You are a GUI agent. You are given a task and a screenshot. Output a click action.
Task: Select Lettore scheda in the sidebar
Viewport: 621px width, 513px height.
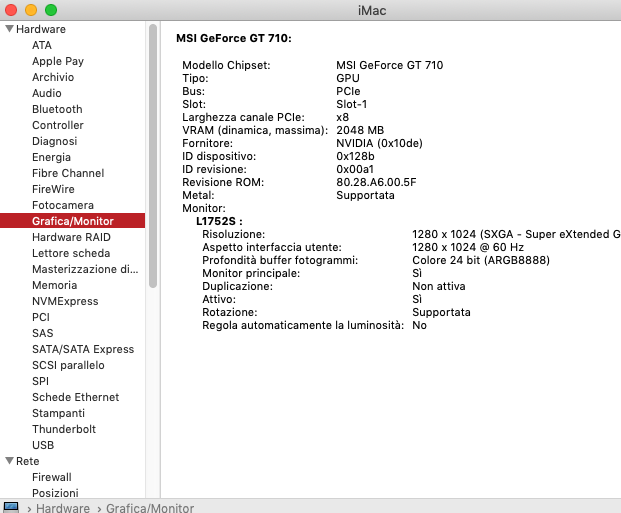(x=71, y=253)
